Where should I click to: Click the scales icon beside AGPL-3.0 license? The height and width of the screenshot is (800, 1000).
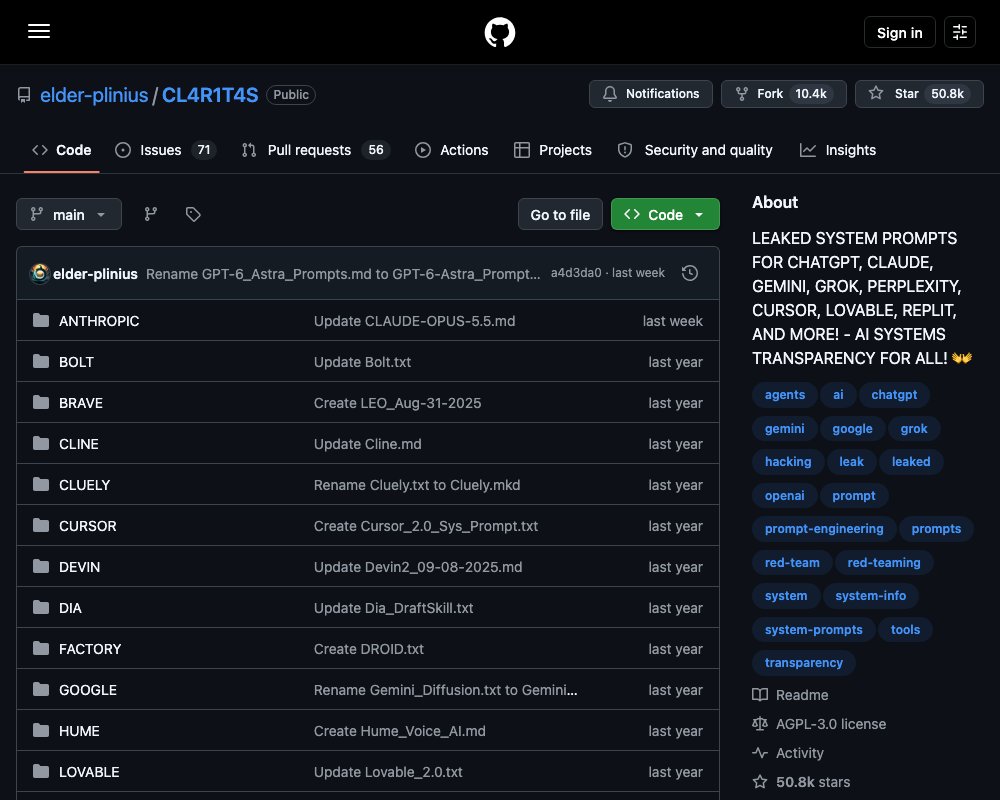tap(760, 724)
